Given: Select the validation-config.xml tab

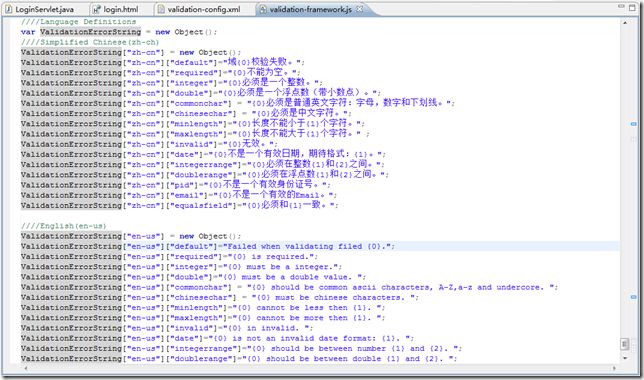Looking at the screenshot, I should [199, 9].
